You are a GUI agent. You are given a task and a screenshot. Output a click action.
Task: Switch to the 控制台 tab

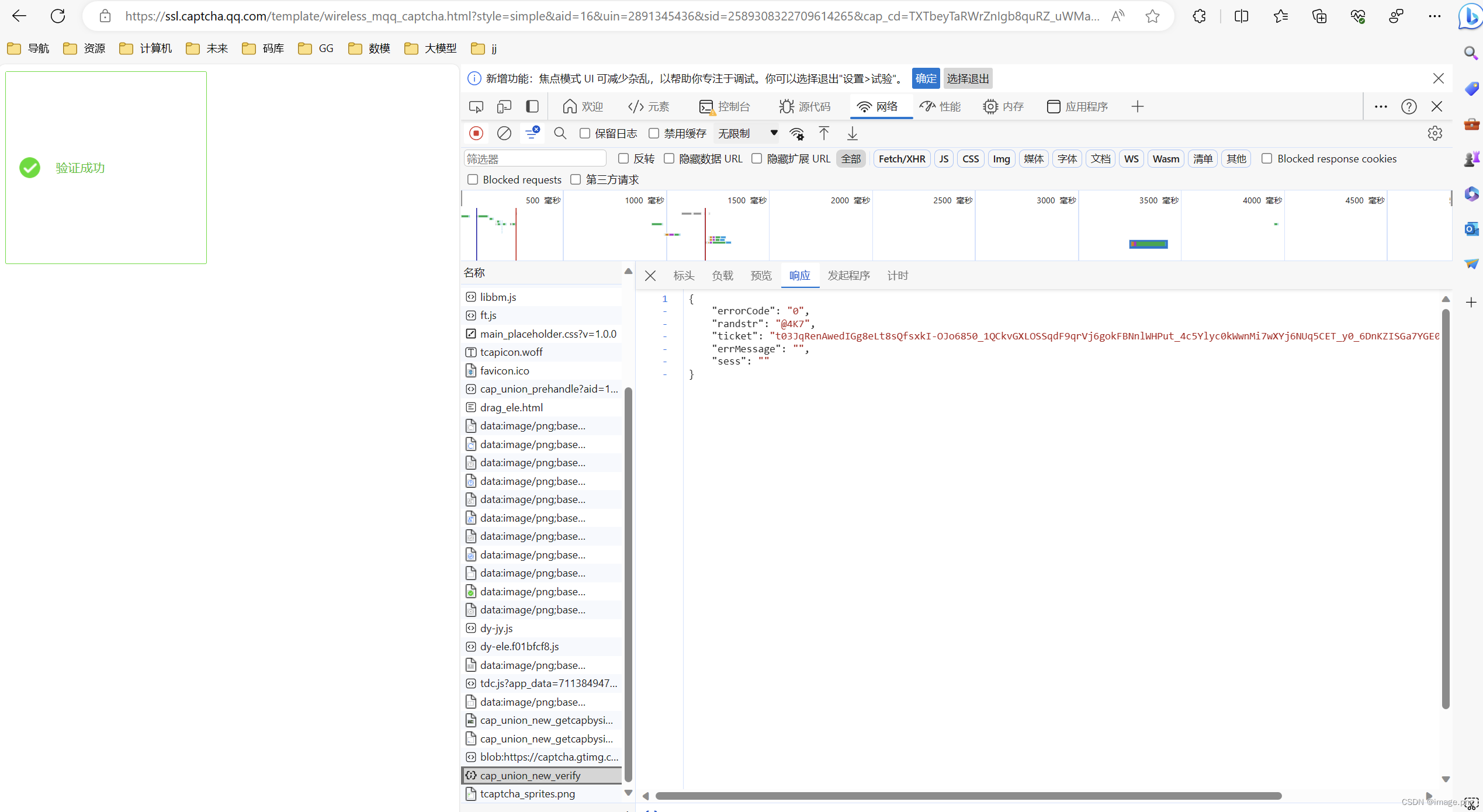(x=725, y=107)
